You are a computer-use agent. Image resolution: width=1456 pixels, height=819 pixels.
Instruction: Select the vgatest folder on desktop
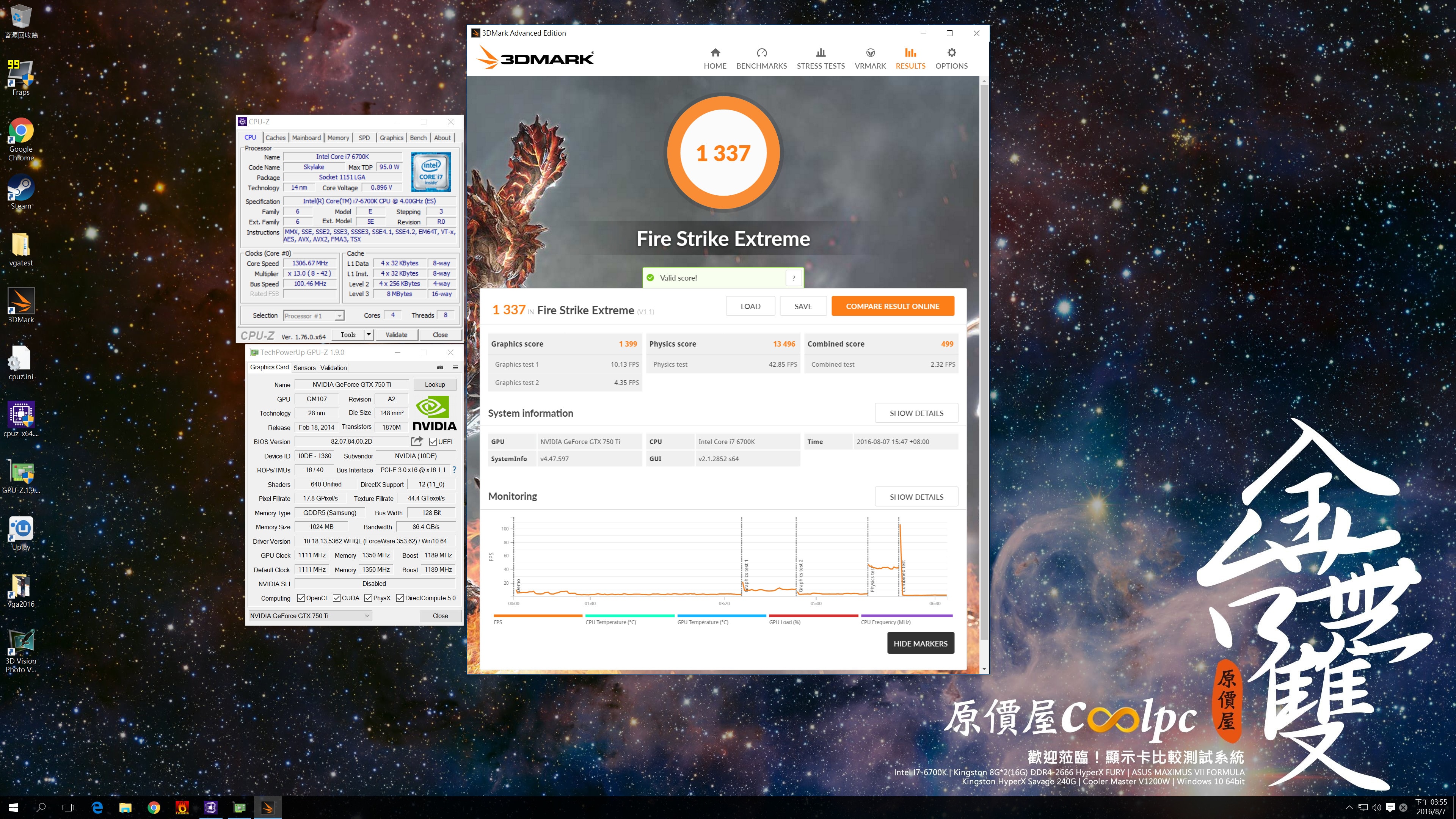(21, 249)
